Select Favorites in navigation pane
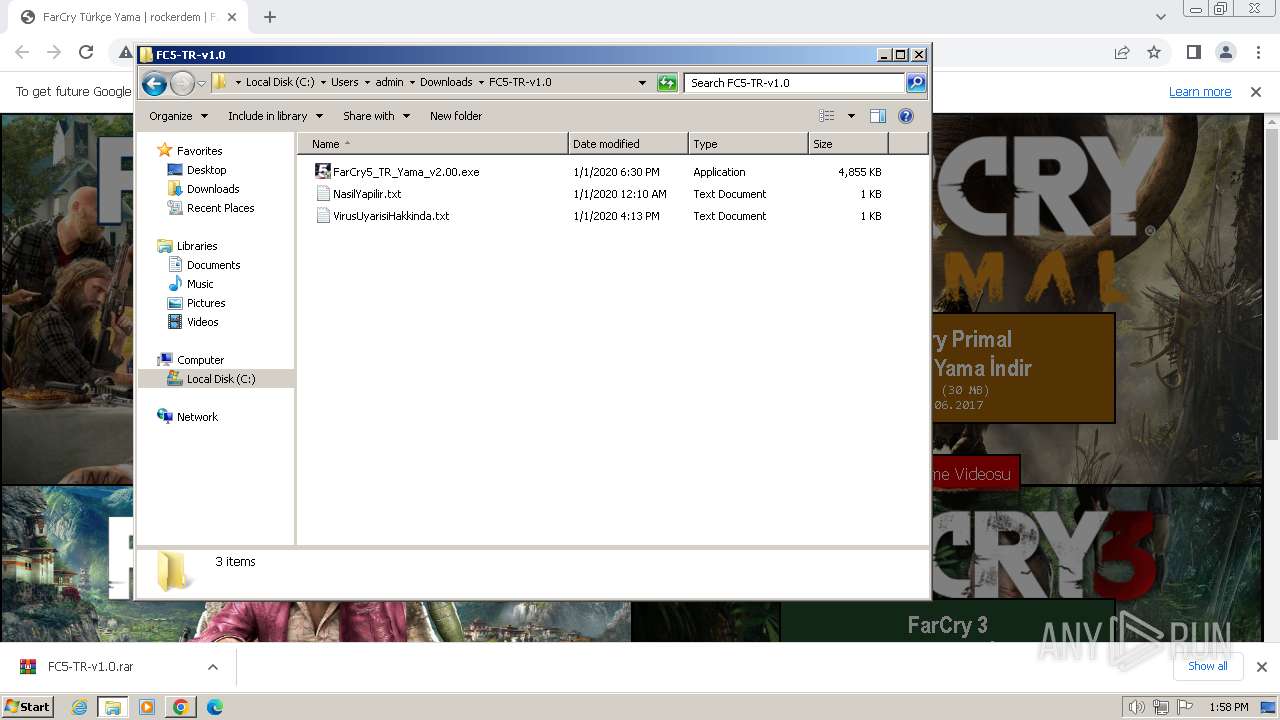This screenshot has width=1280, height=720. tap(200, 151)
